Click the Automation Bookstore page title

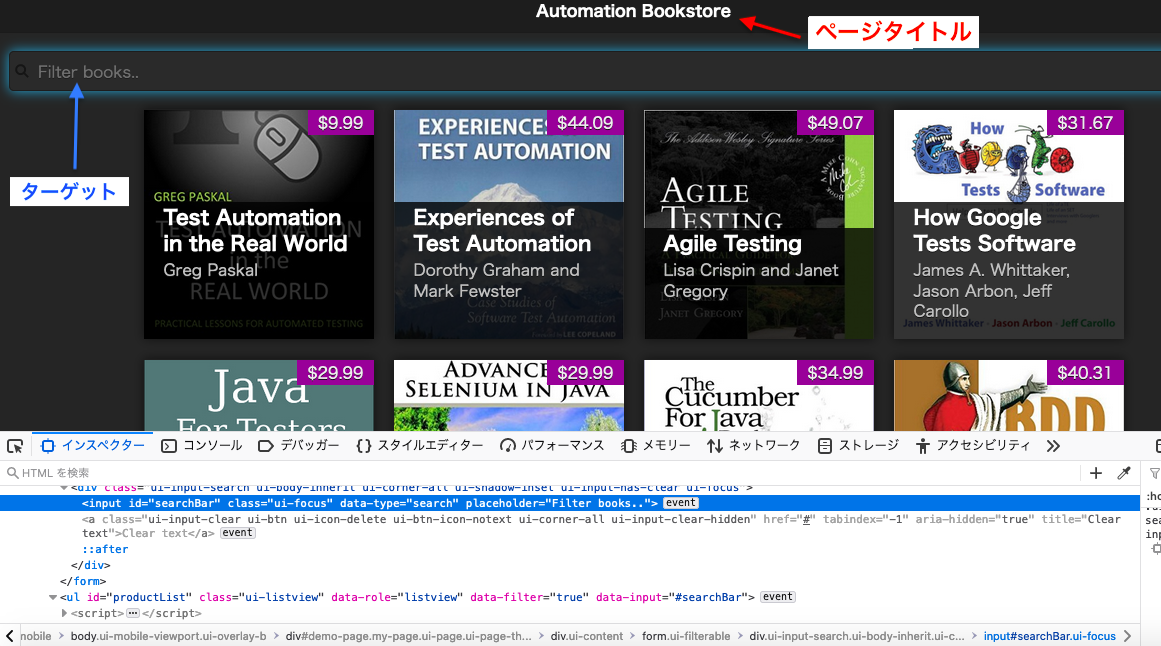(633, 11)
